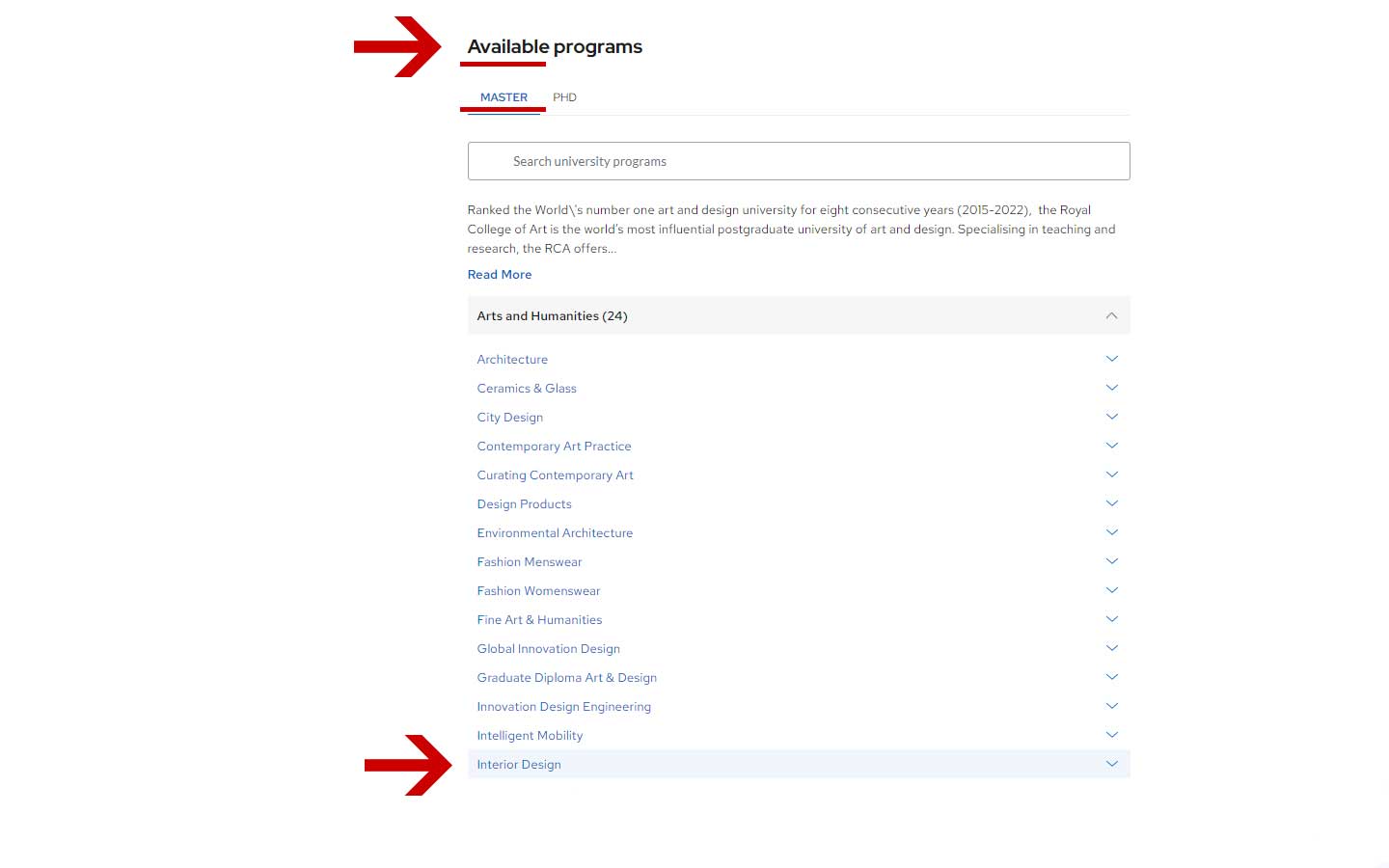This screenshot has width=1389, height=868.
Task: Expand the Ceramics & Glass chevron
Action: [x=1111, y=388]
